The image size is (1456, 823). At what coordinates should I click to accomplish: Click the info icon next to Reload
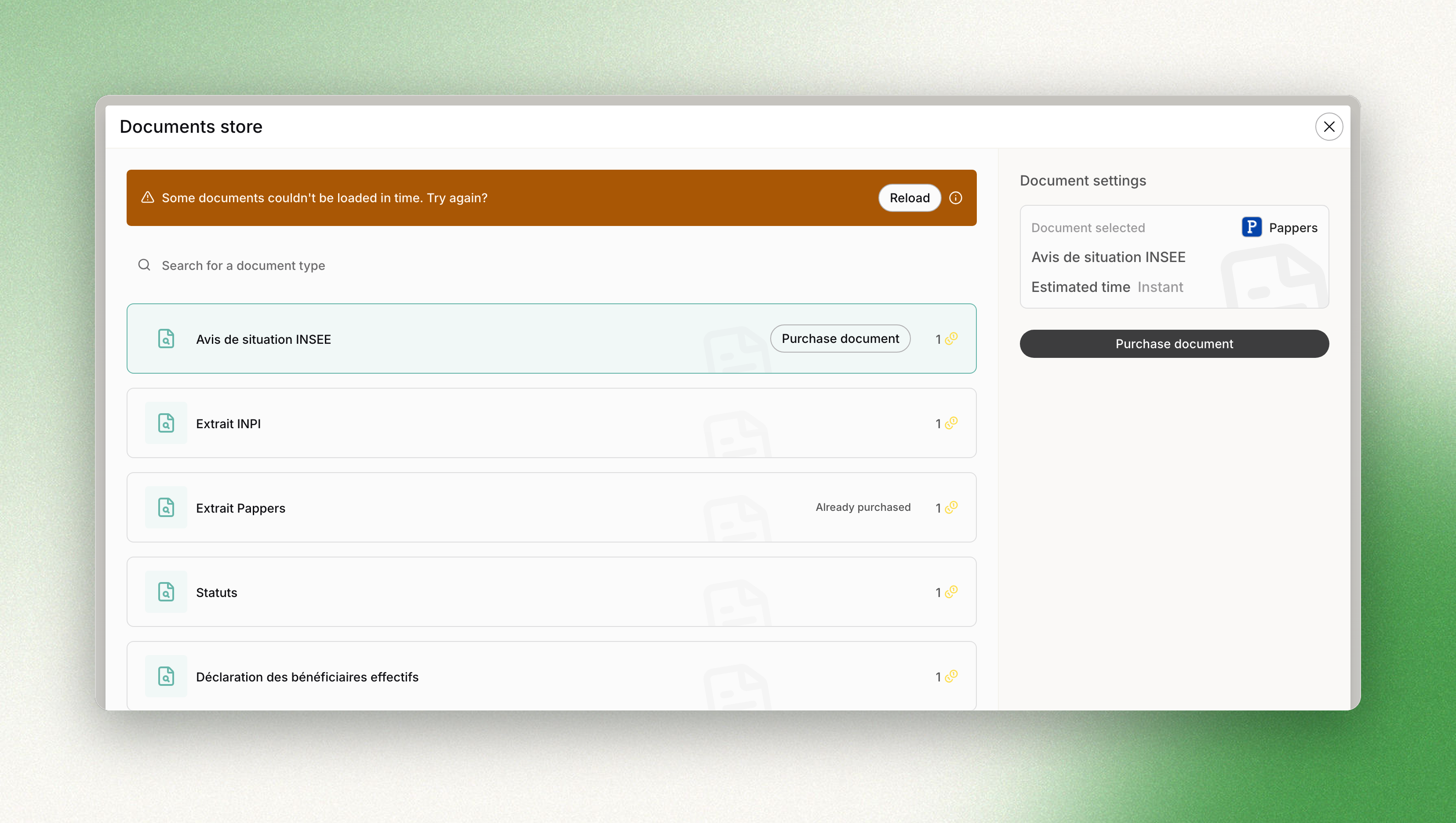(955, 198)
